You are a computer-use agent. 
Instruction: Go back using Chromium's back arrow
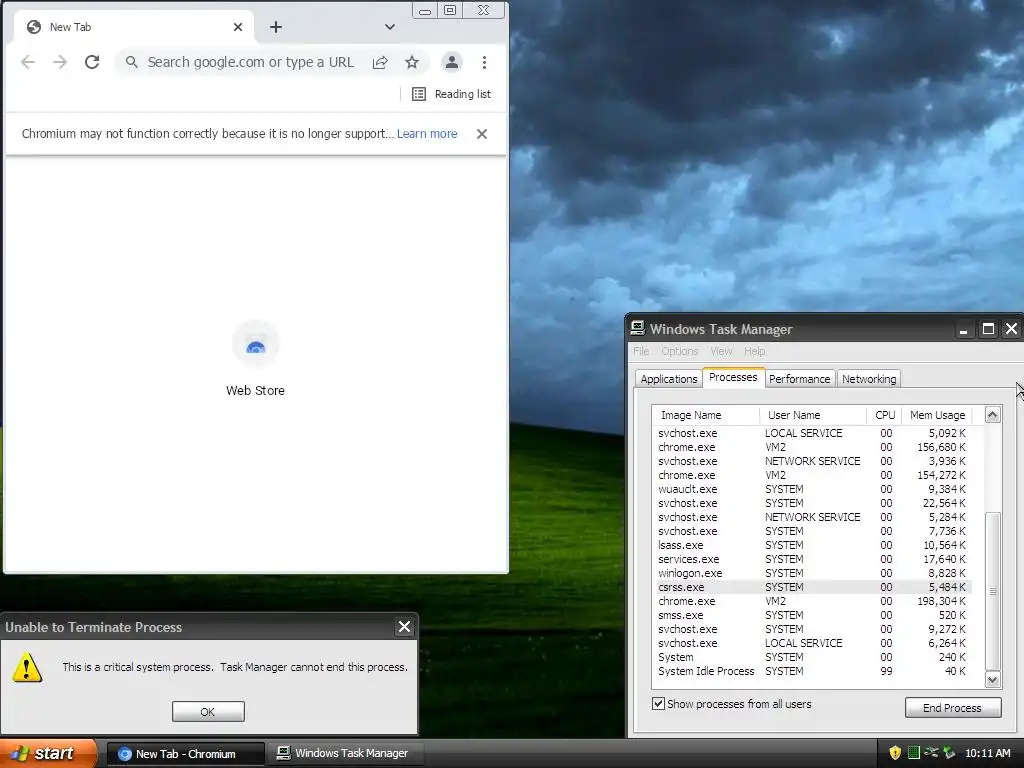tap(27, 62)
